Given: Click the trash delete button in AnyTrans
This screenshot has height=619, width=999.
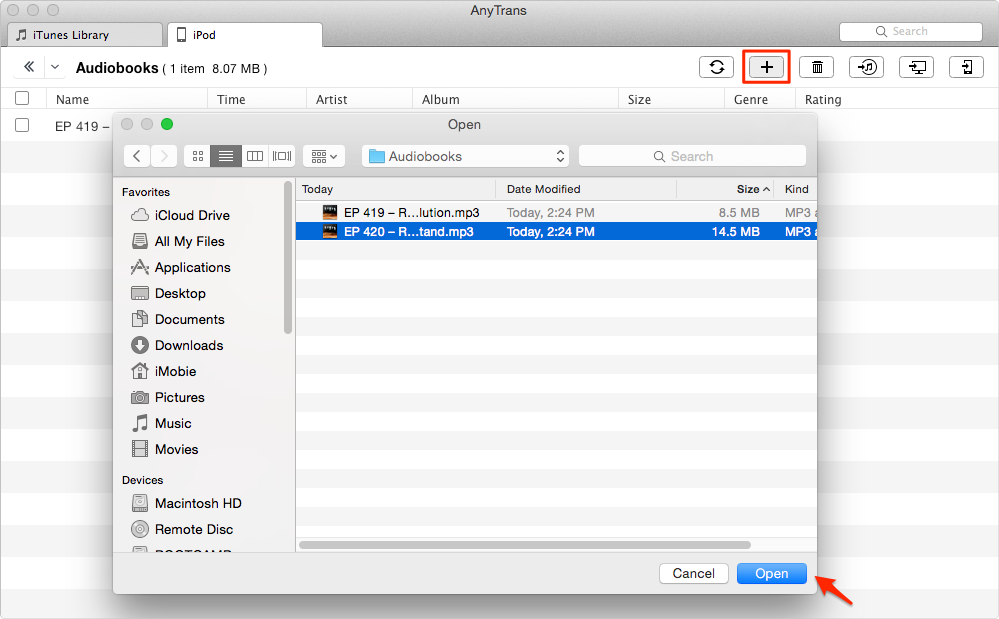Looking at the screenshot, I should tap(817, 67).
